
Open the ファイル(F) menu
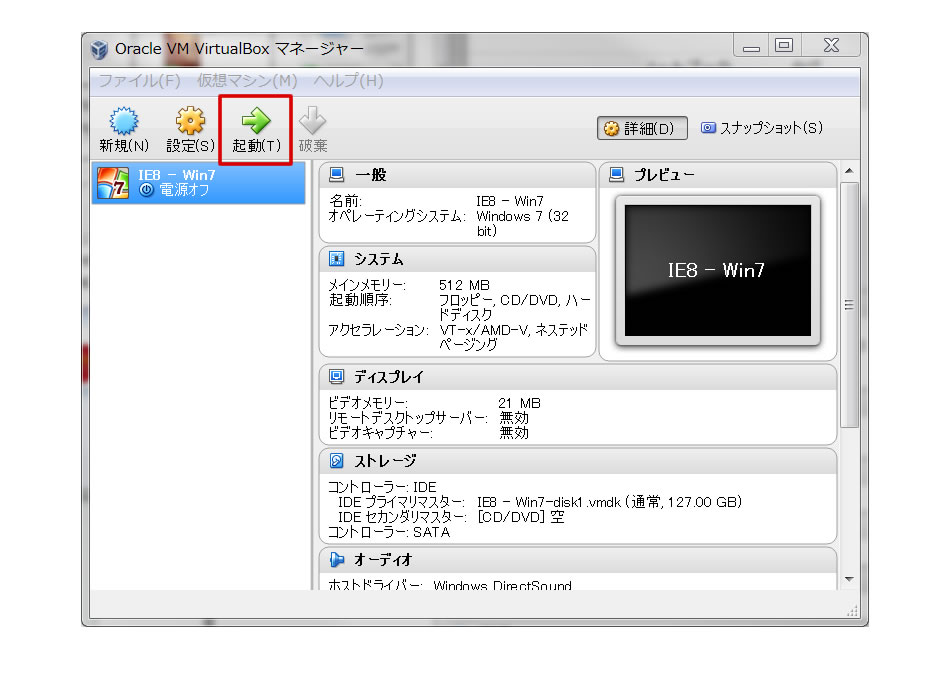[x=139, y=80]
